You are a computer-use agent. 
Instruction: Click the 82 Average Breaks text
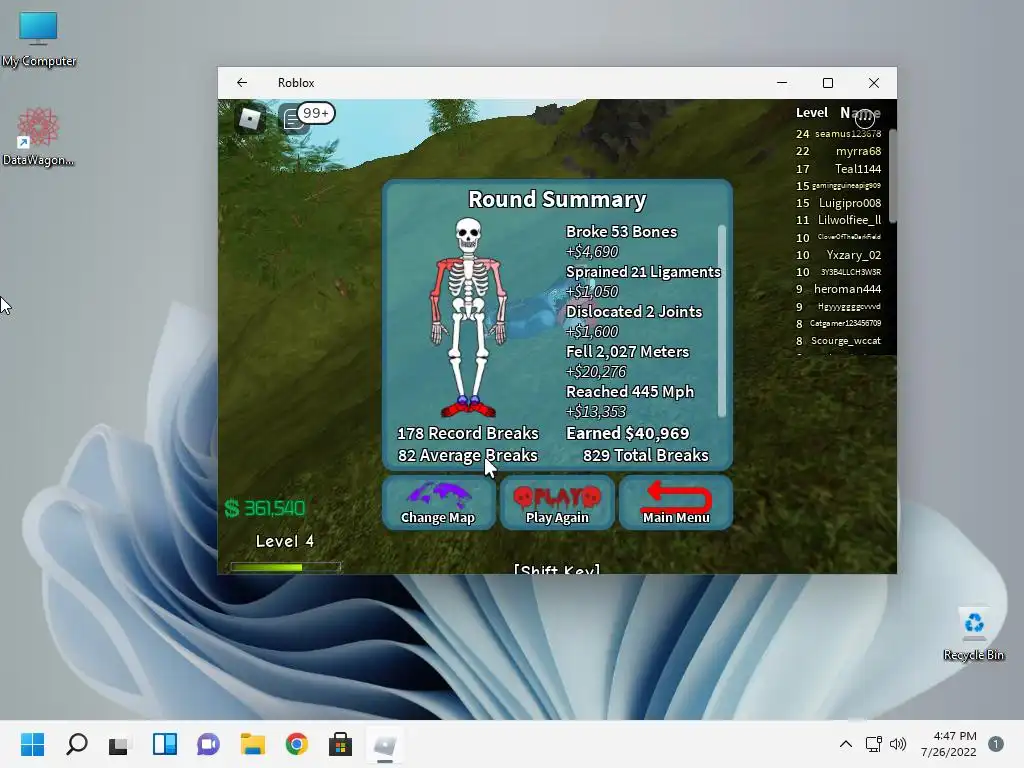coord(468,455)
